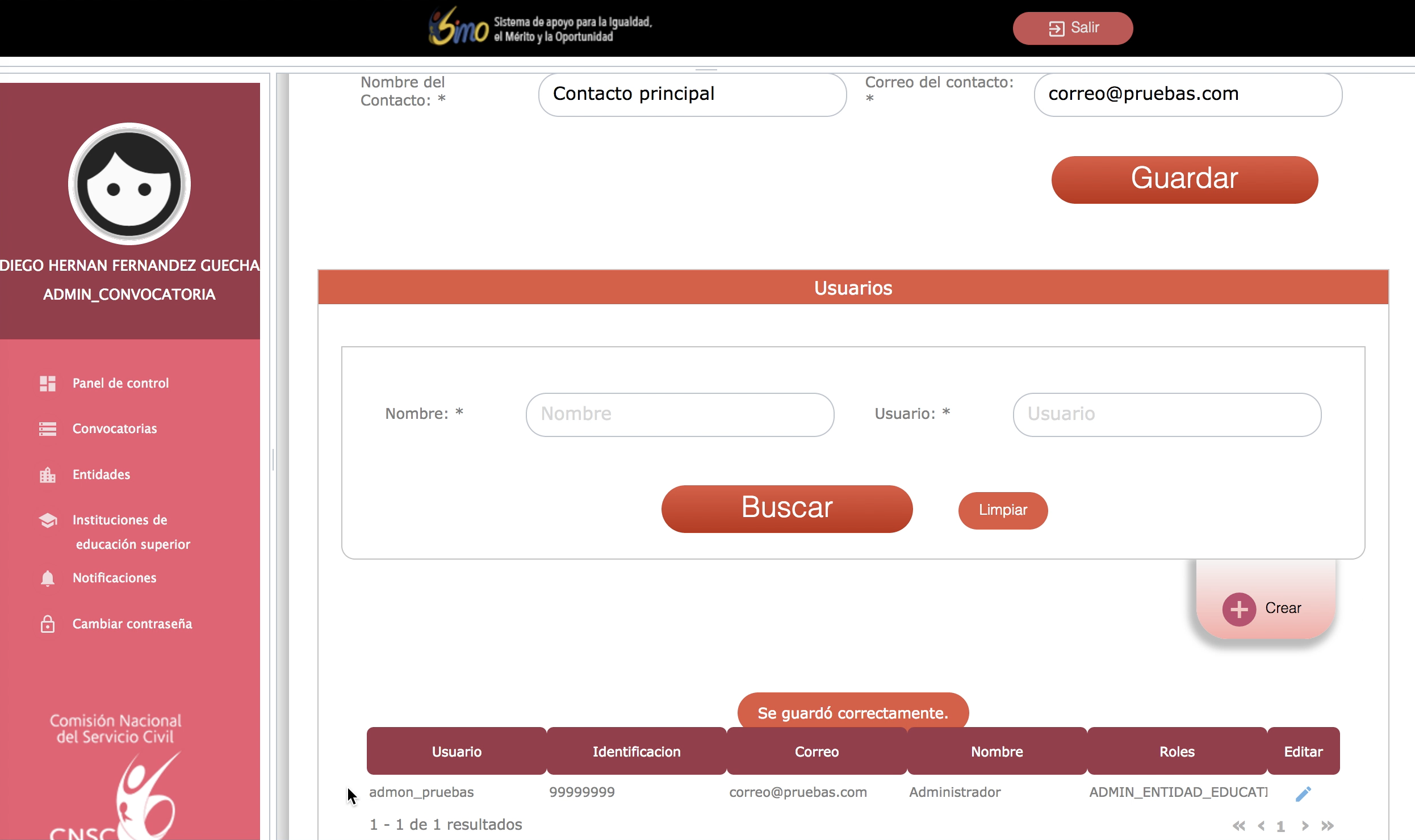Click the Panel de control grid icon
1415x840 pixels.
click(x=48, y=384)
